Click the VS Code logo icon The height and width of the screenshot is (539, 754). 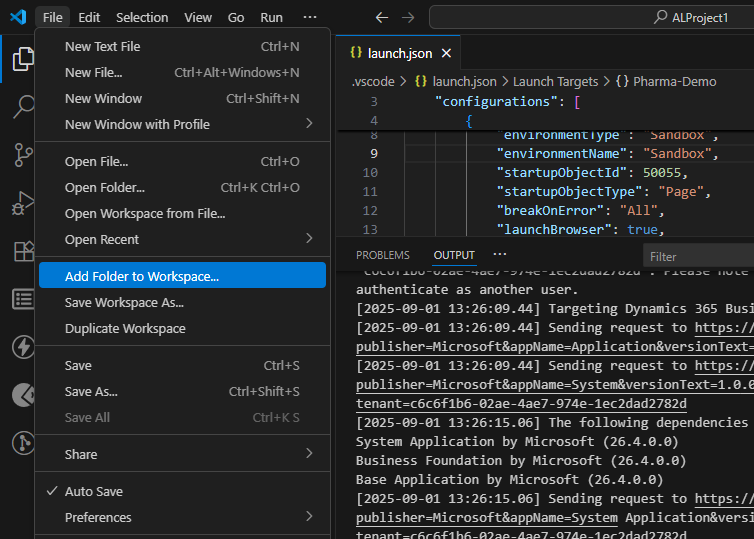click(17, 17)
